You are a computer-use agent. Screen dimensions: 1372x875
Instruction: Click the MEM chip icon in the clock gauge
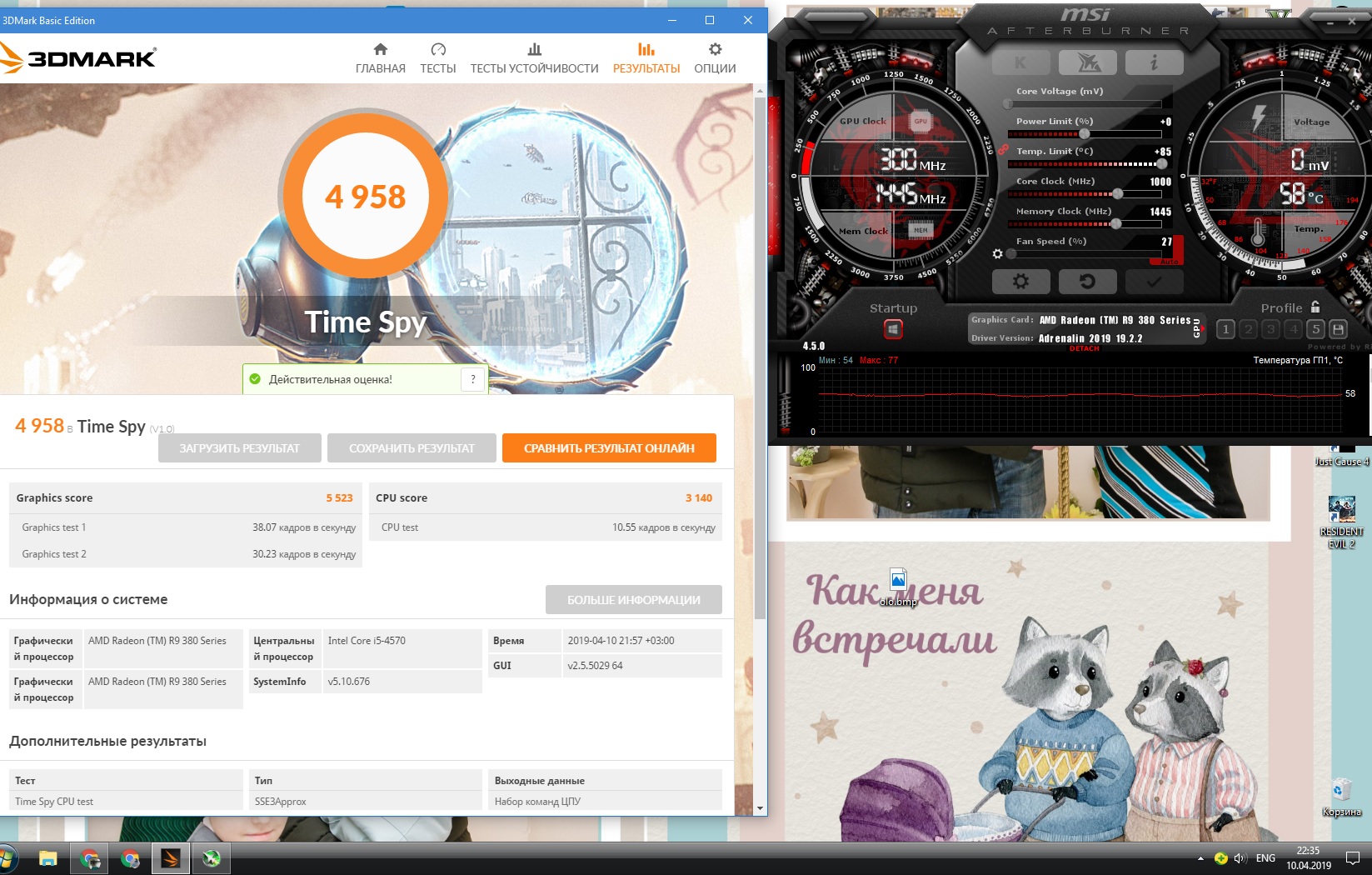[x=920, y=230]
